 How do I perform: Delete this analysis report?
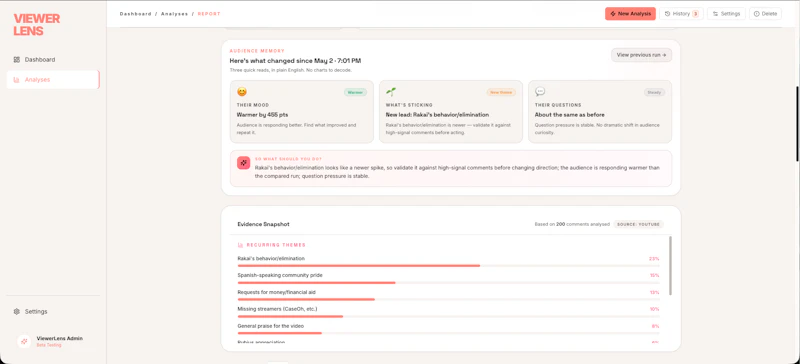pyautogui.click(x=765, y=14)
